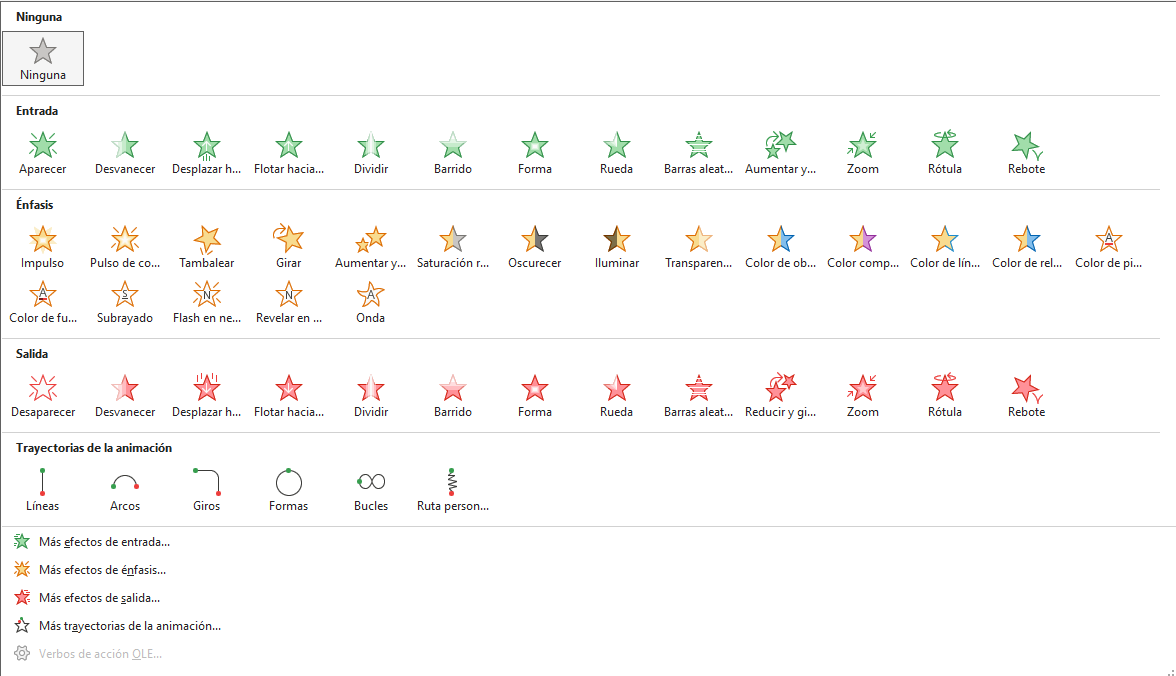Apply the Desaparecer exit effect
The width and height of the screenshot is (1176, 676).
click(42, 395)
